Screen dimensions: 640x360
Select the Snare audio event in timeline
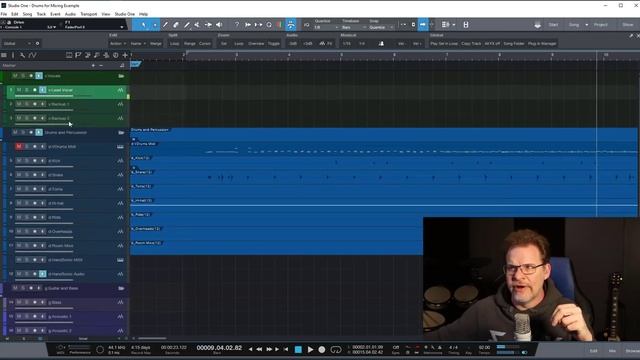(384, 177)
